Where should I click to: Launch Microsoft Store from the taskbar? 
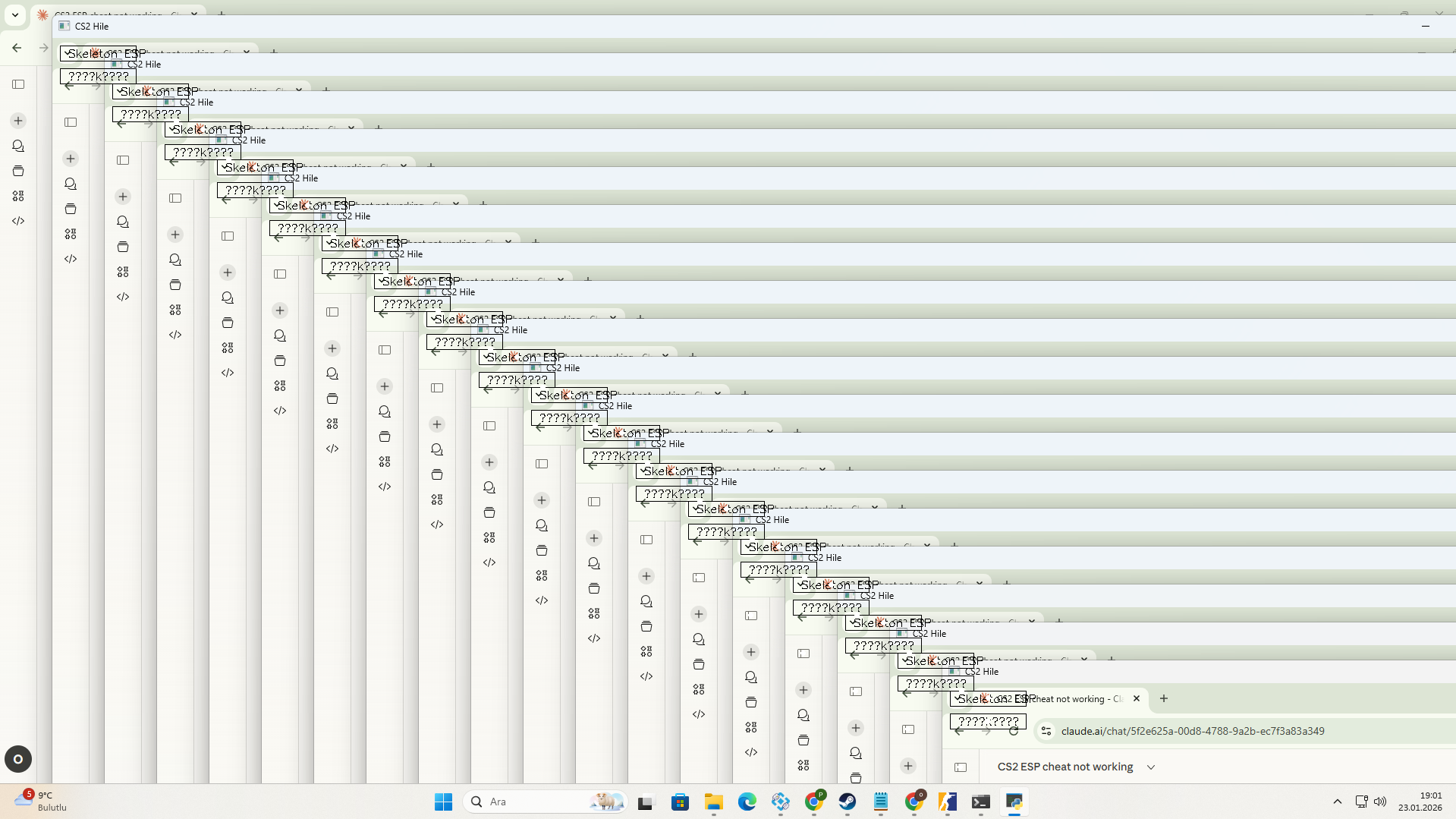681,802
